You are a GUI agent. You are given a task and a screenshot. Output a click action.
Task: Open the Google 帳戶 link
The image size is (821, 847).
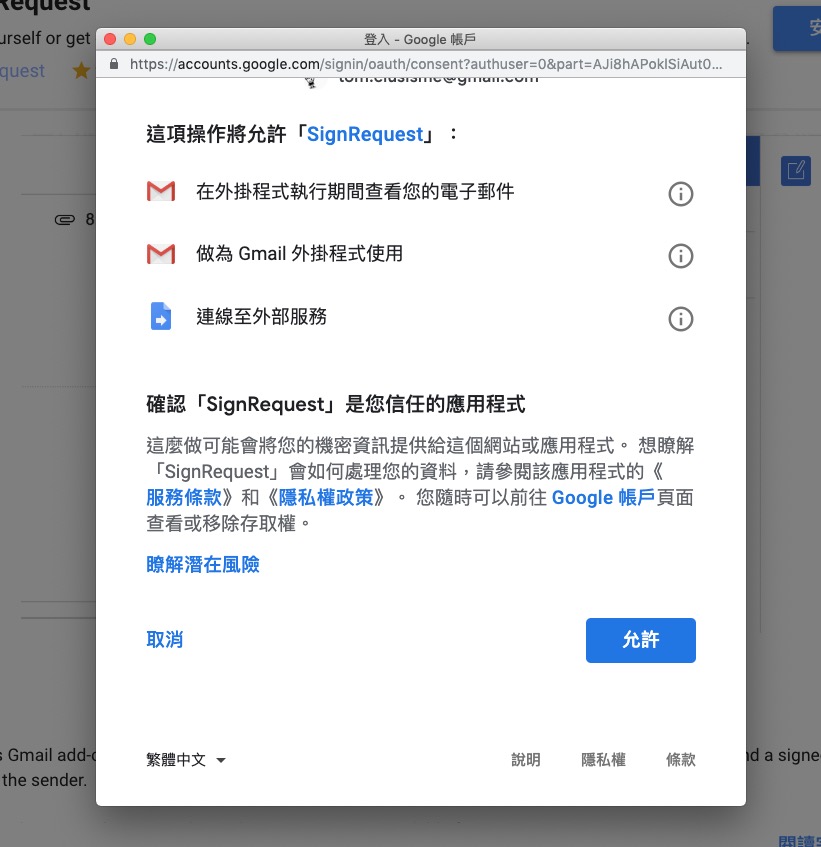click(x=603, y=498)
